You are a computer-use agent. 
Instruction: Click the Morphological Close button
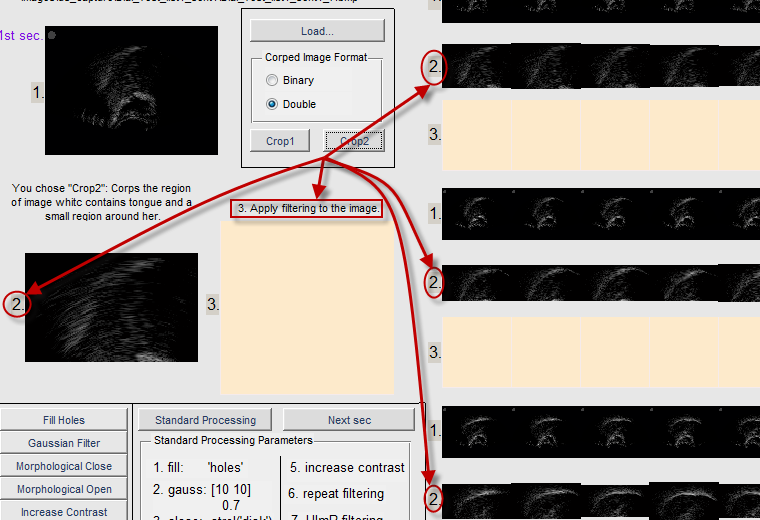(x=63, y=466)
